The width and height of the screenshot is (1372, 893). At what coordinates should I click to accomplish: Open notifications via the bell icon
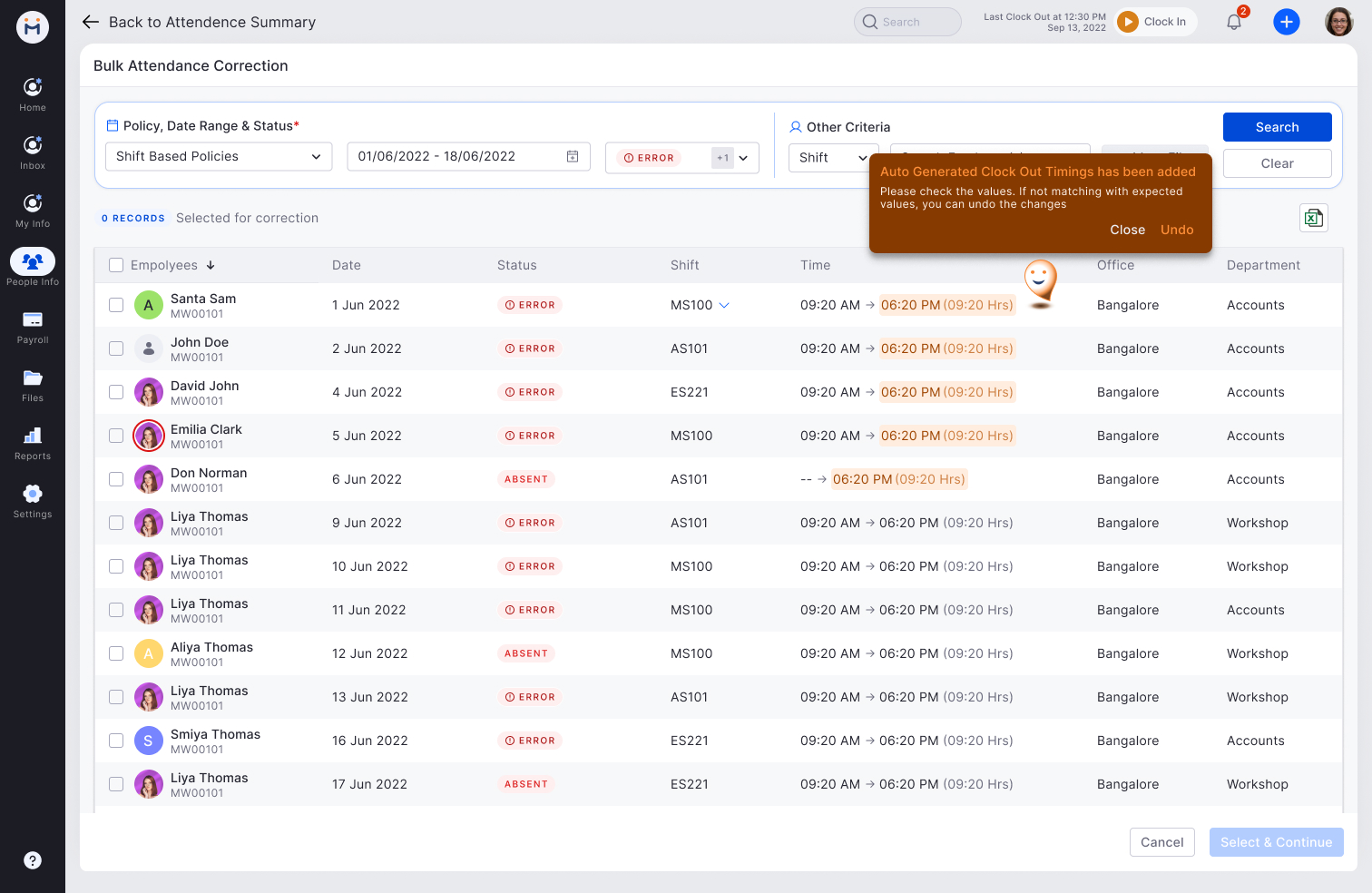(x=1233, y=21)
